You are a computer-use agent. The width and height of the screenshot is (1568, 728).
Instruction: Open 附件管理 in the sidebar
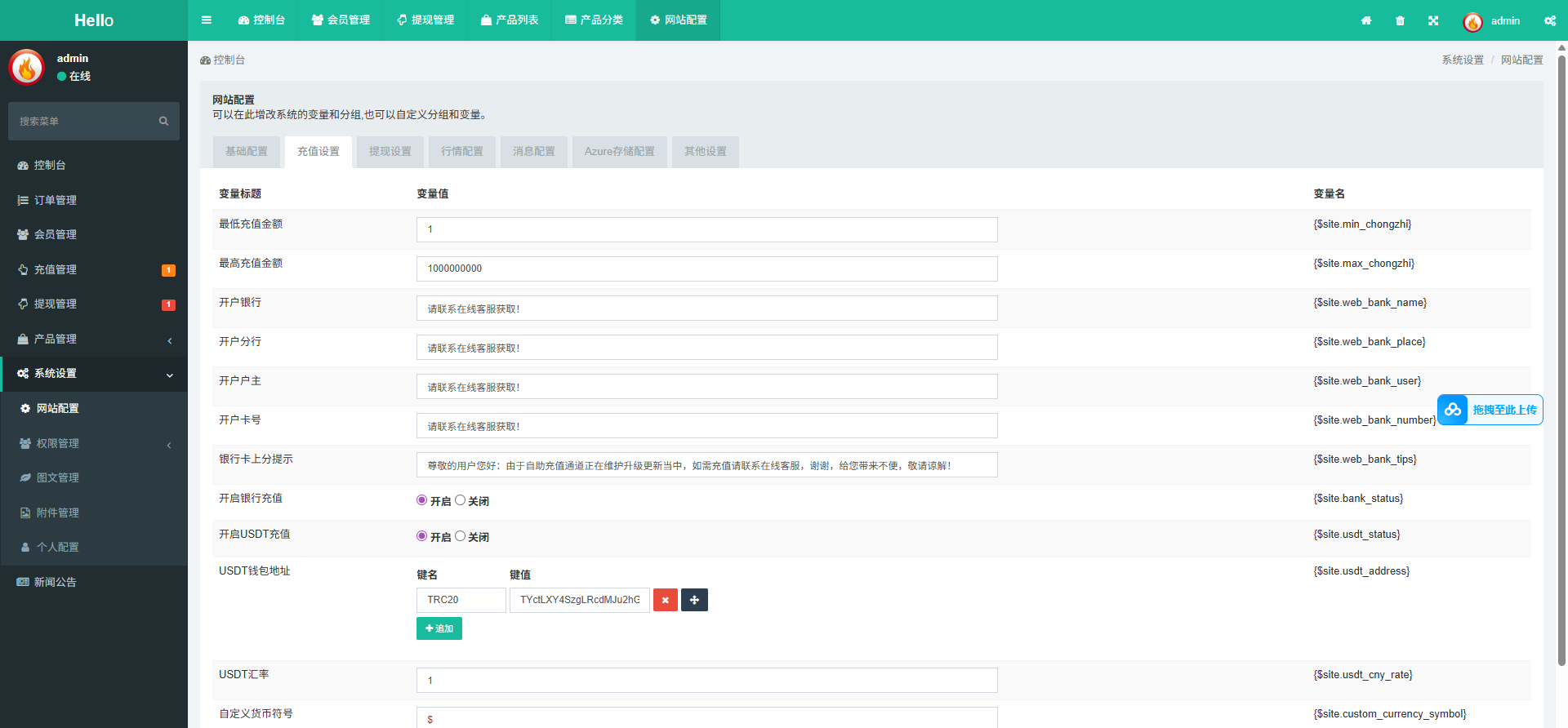pyautogui.click(x=94, y=513)
